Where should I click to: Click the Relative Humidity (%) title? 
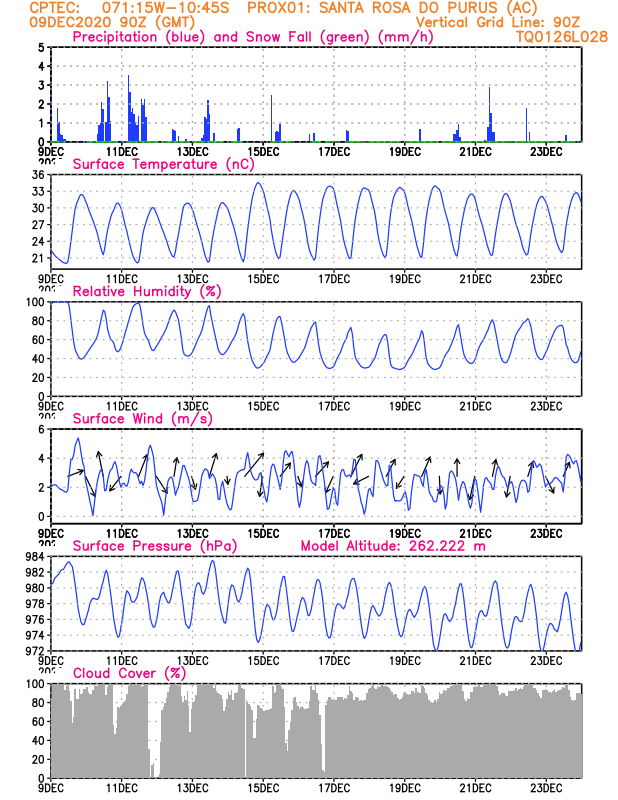pos(147,291)
